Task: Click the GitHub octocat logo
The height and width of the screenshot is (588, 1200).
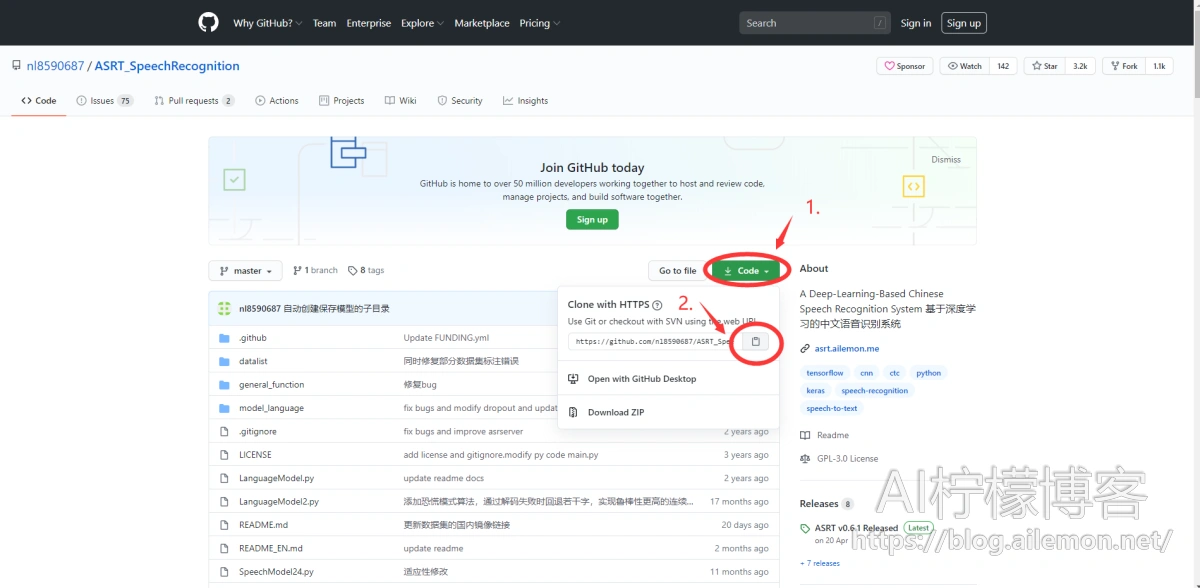Action: (x=208, y=23)
